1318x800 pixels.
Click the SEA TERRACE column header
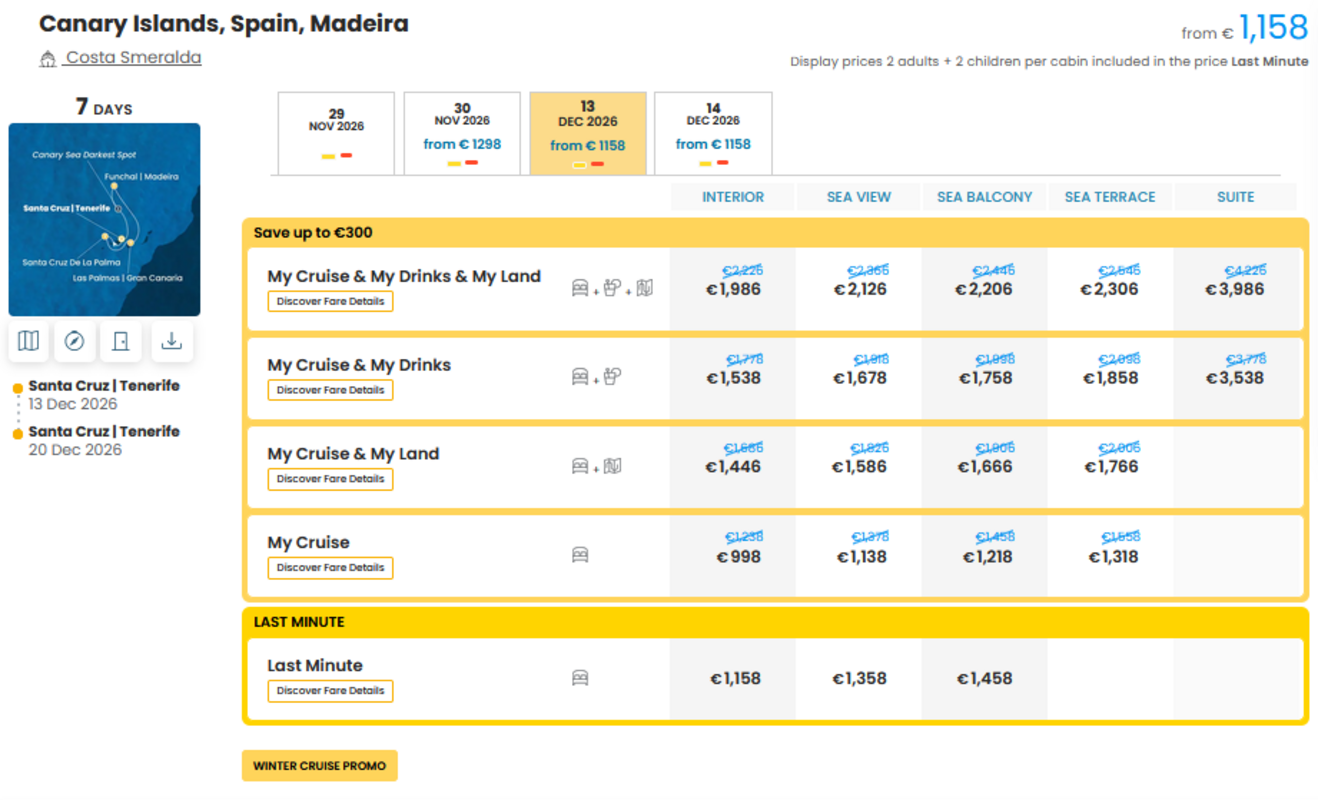click(x=1110, y=197)
